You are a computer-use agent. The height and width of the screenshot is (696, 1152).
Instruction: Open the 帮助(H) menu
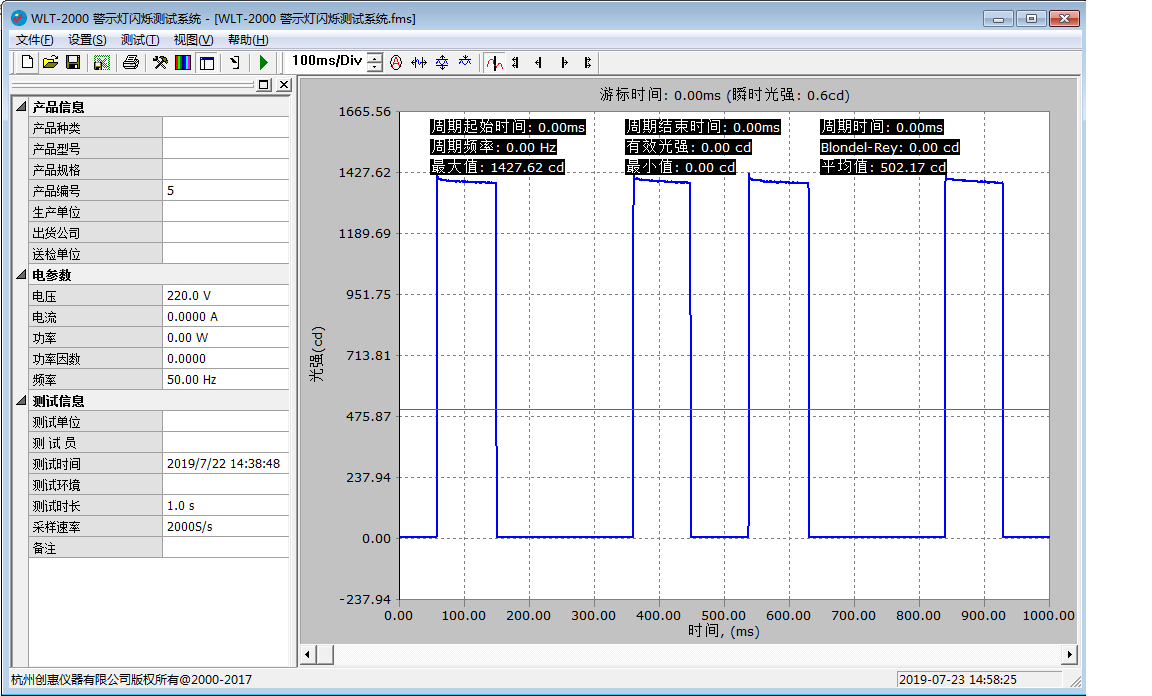click(248, 40)
